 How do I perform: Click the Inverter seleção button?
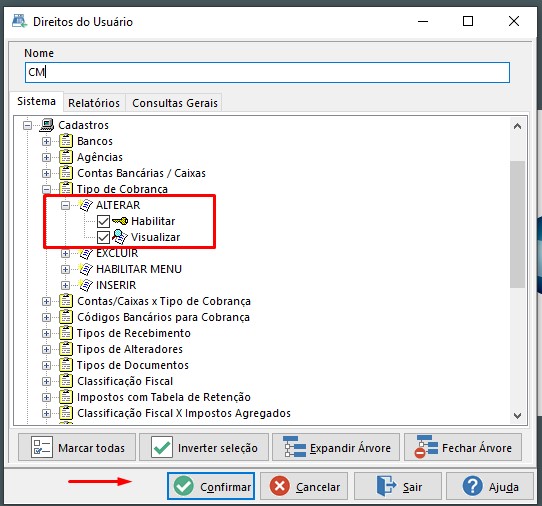tap(204, 448)
